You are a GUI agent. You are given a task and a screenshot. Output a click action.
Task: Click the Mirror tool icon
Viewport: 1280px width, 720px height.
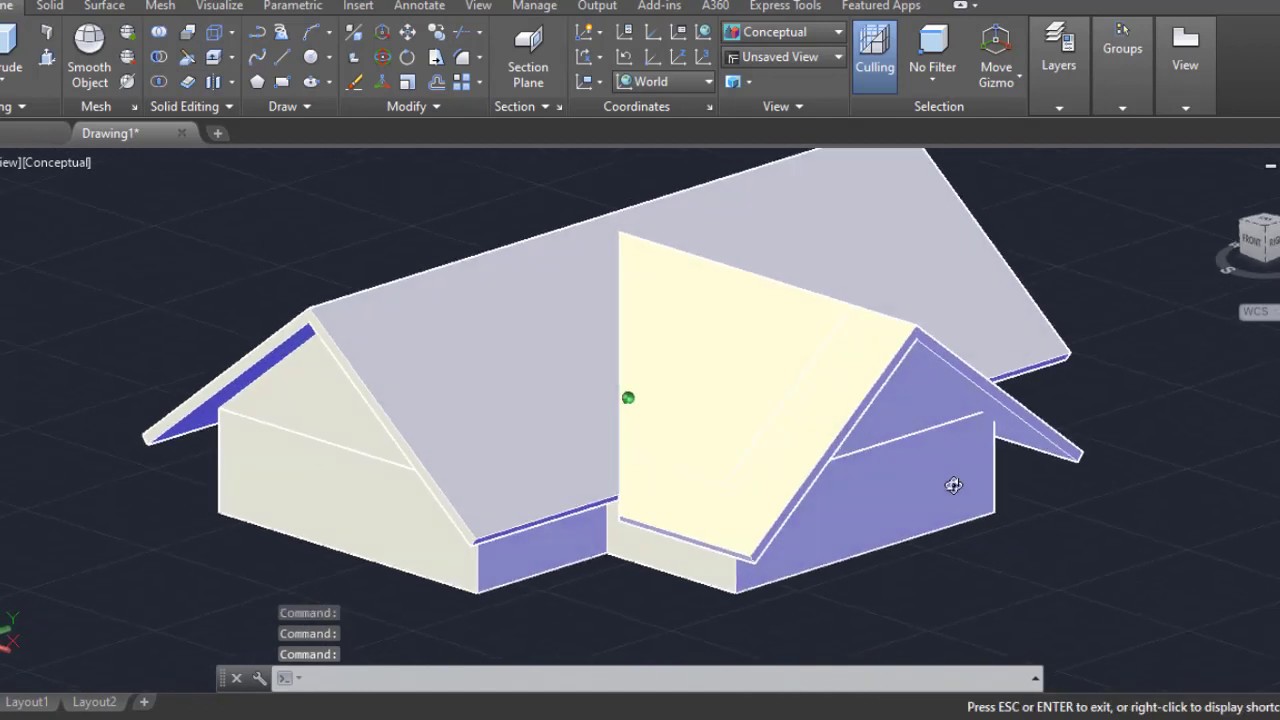pos(355,32)
